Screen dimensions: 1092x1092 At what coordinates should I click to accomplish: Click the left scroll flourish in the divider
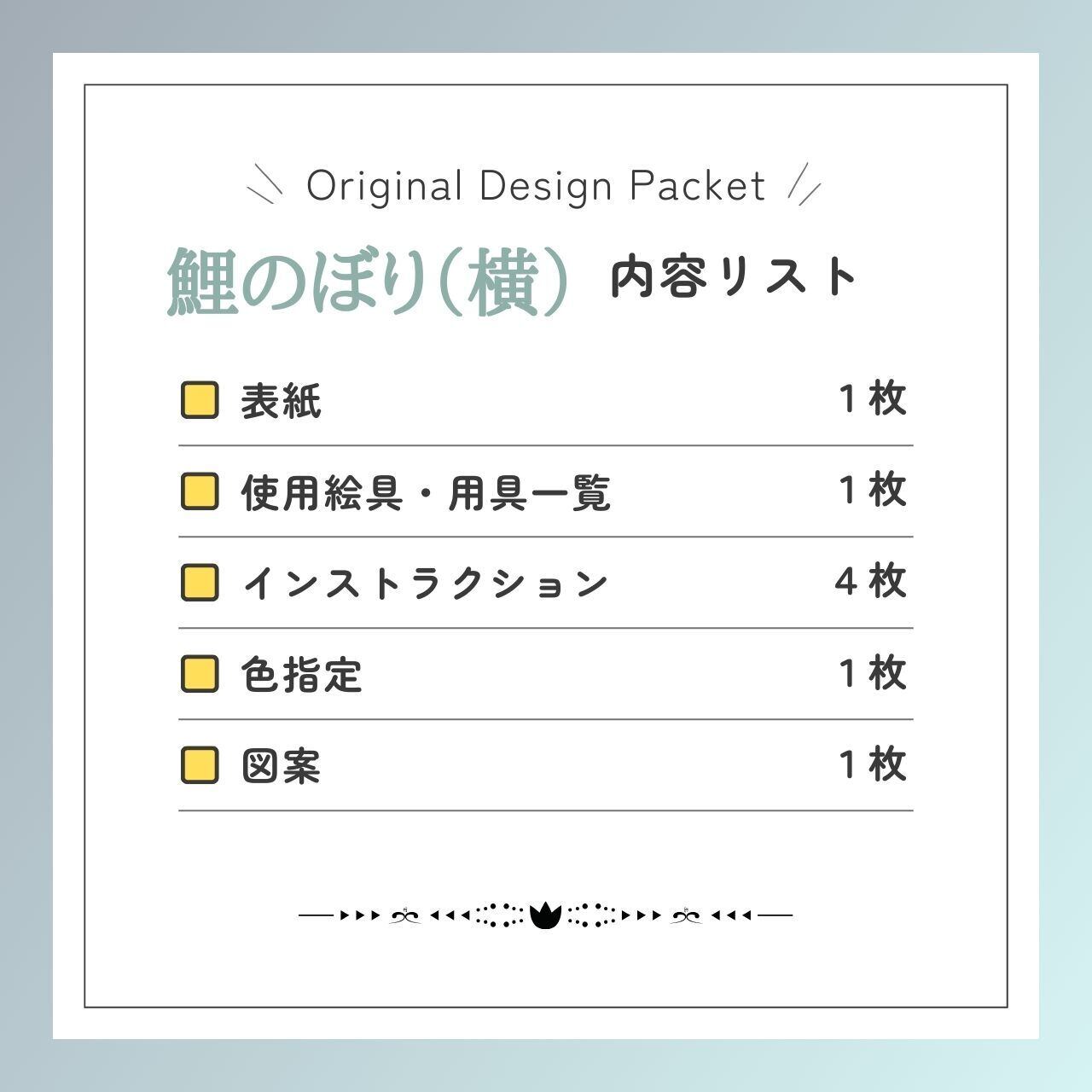click(x=405, y=916)
